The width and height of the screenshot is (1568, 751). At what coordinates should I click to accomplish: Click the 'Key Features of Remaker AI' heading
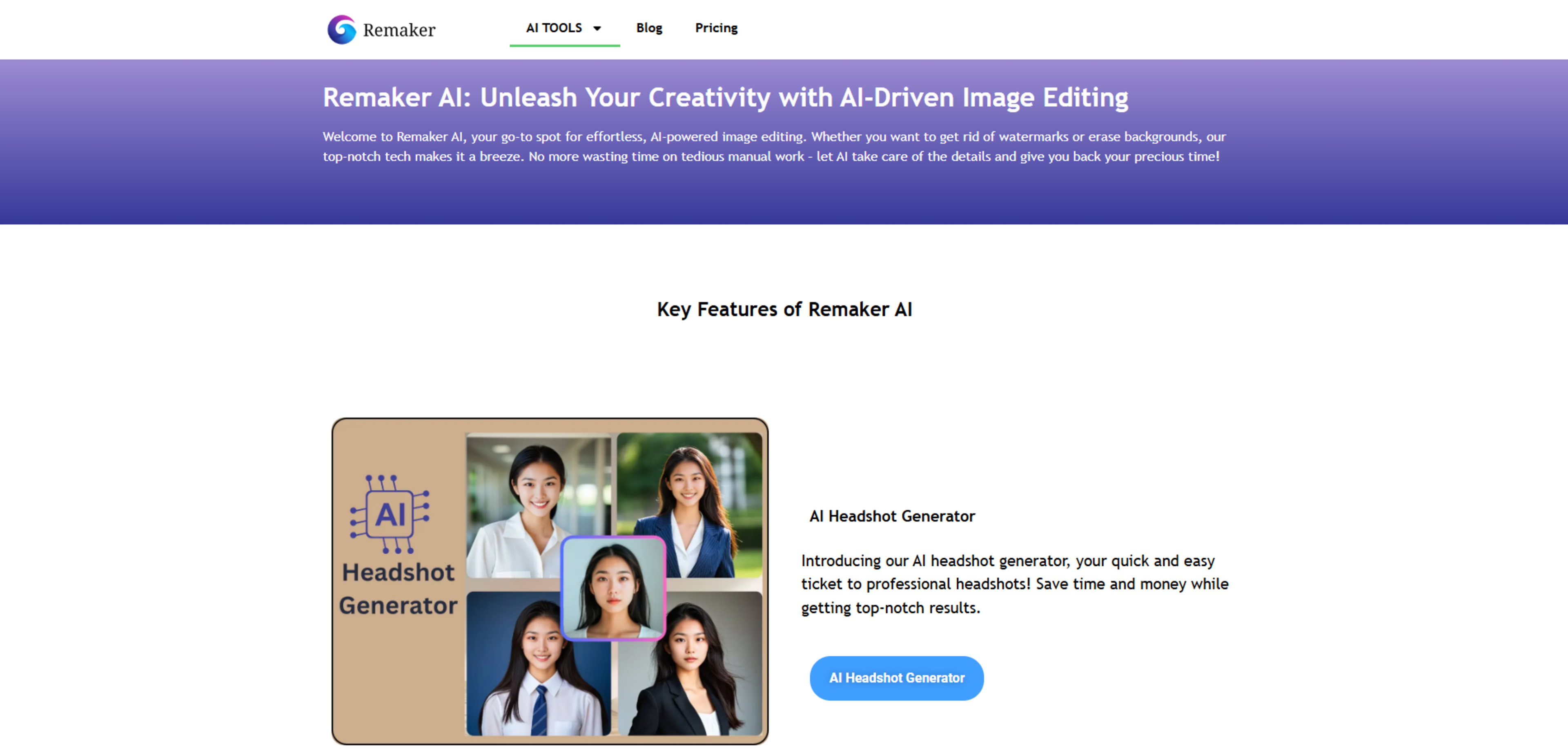click(x=784, y=309)
